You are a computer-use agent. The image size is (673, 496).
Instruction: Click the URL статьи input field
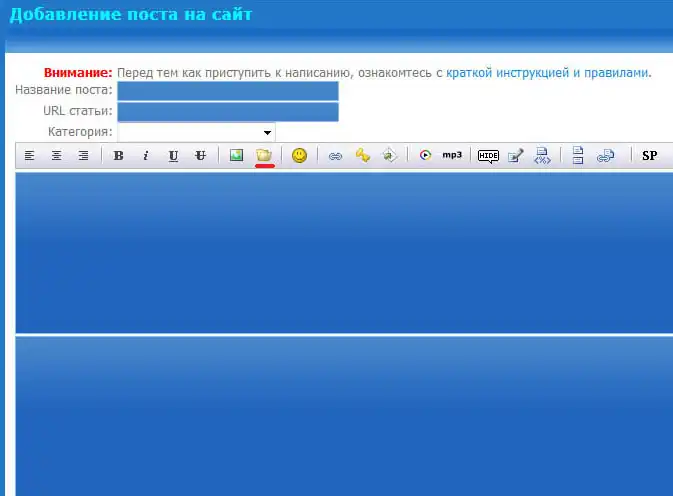[228, 111]
